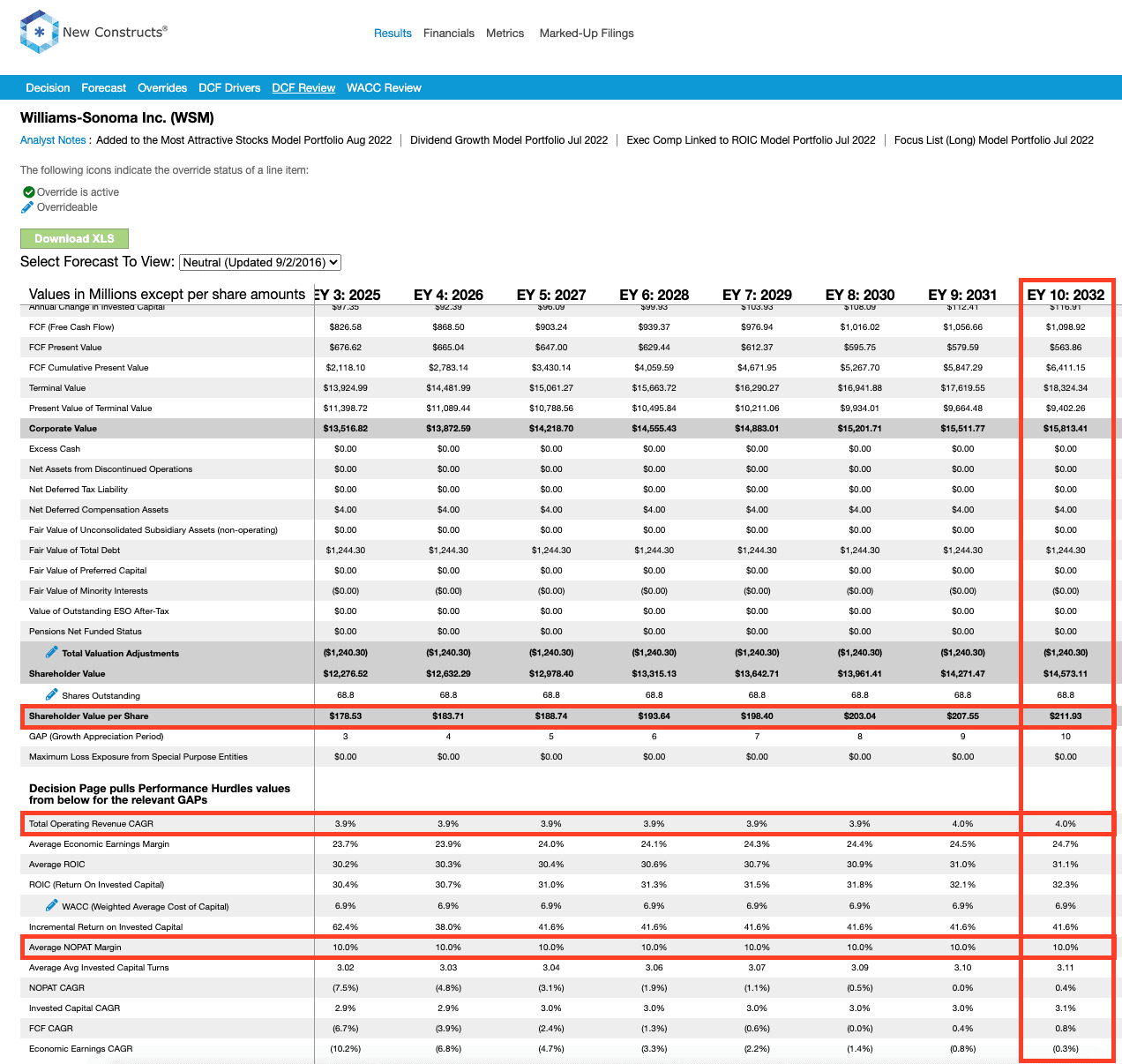The height and width of the screenshot is (1064, 1122).
Task: Click Exec Comp Linked to ROIC Model Portfolio note
Action: [x=751, y=140]
